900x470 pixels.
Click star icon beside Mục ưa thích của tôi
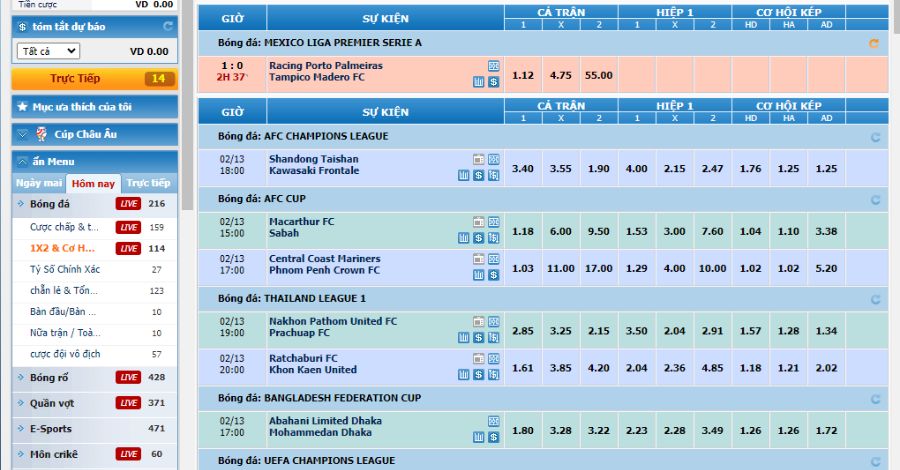point(22,107)
